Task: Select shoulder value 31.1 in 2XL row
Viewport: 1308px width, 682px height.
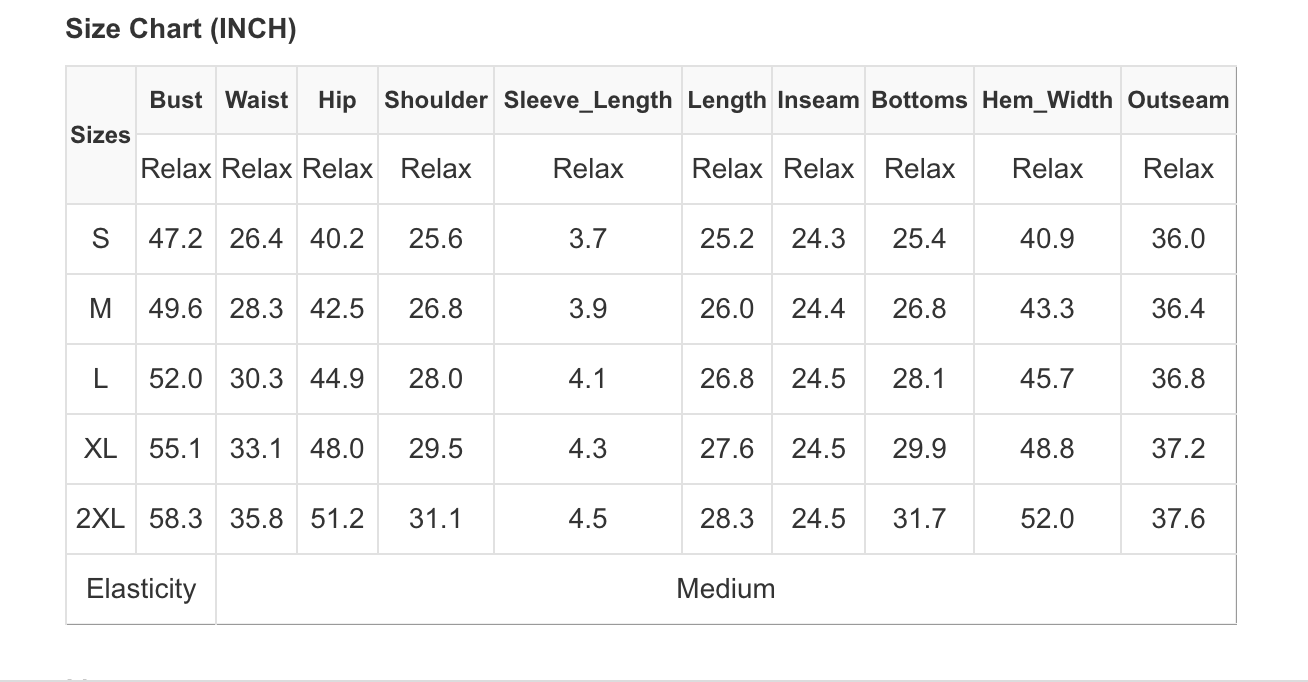Action: (x=435, y=519)
